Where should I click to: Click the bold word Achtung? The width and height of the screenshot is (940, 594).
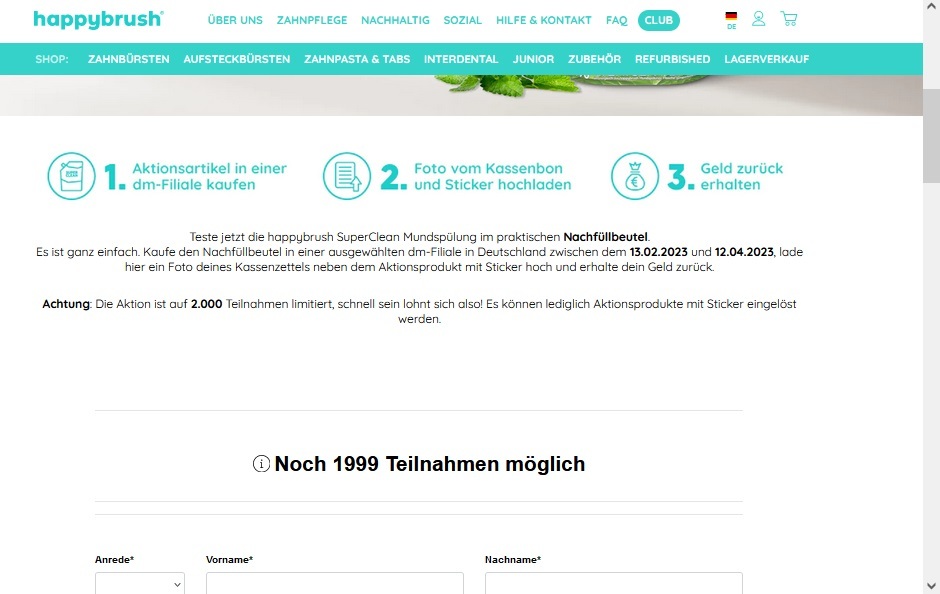pos(66,304)
